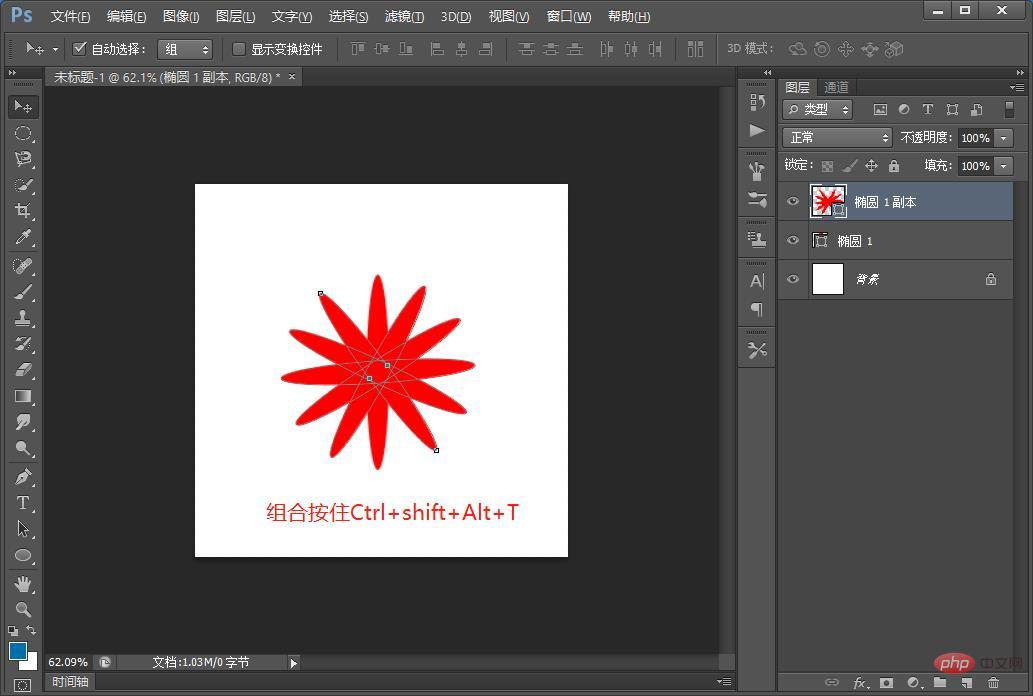The width and height of the screenshot is (1033, 696).
Task: Select the Pen tool
Action: pos(23,477)
